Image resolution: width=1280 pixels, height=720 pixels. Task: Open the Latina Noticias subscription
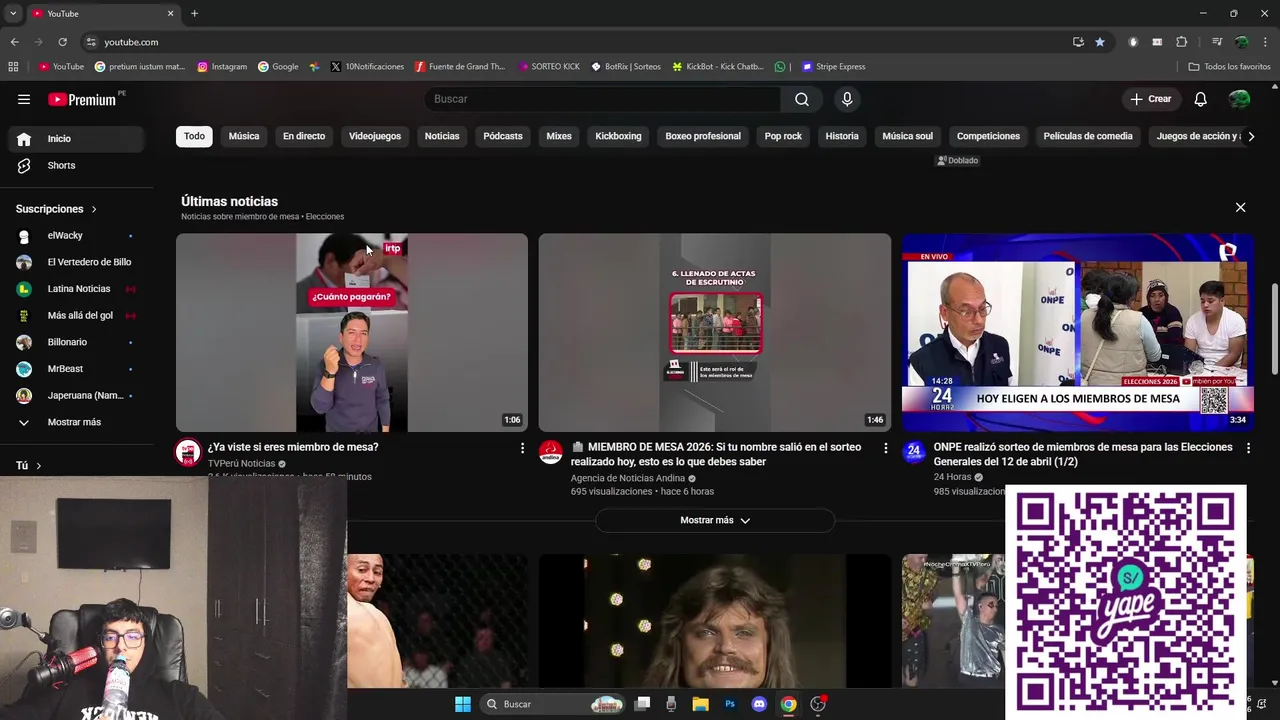click(x=77, y=289)
